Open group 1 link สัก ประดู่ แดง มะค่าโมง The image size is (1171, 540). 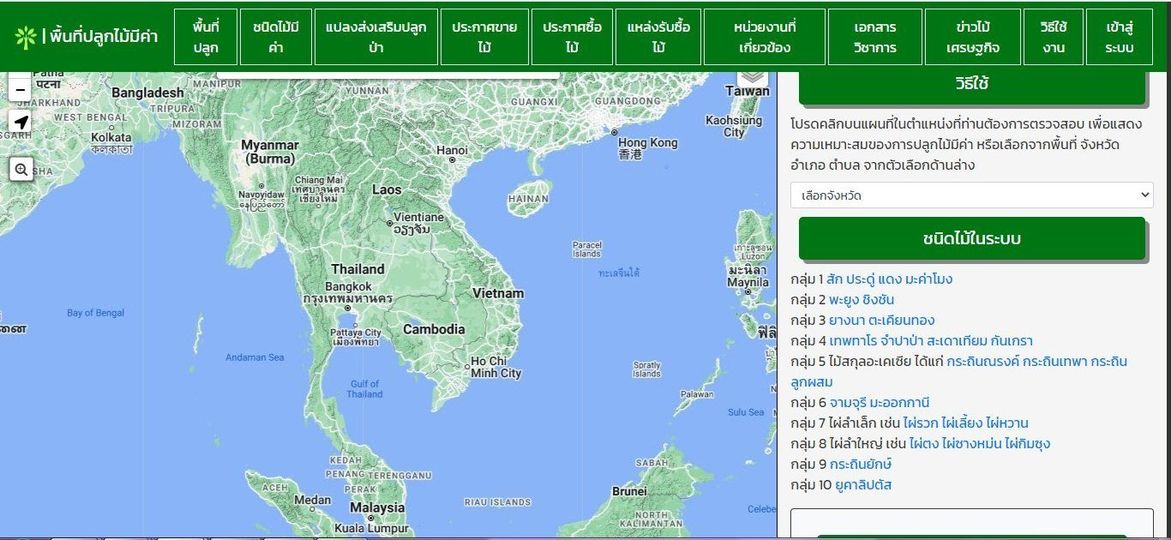pos(889,279)
